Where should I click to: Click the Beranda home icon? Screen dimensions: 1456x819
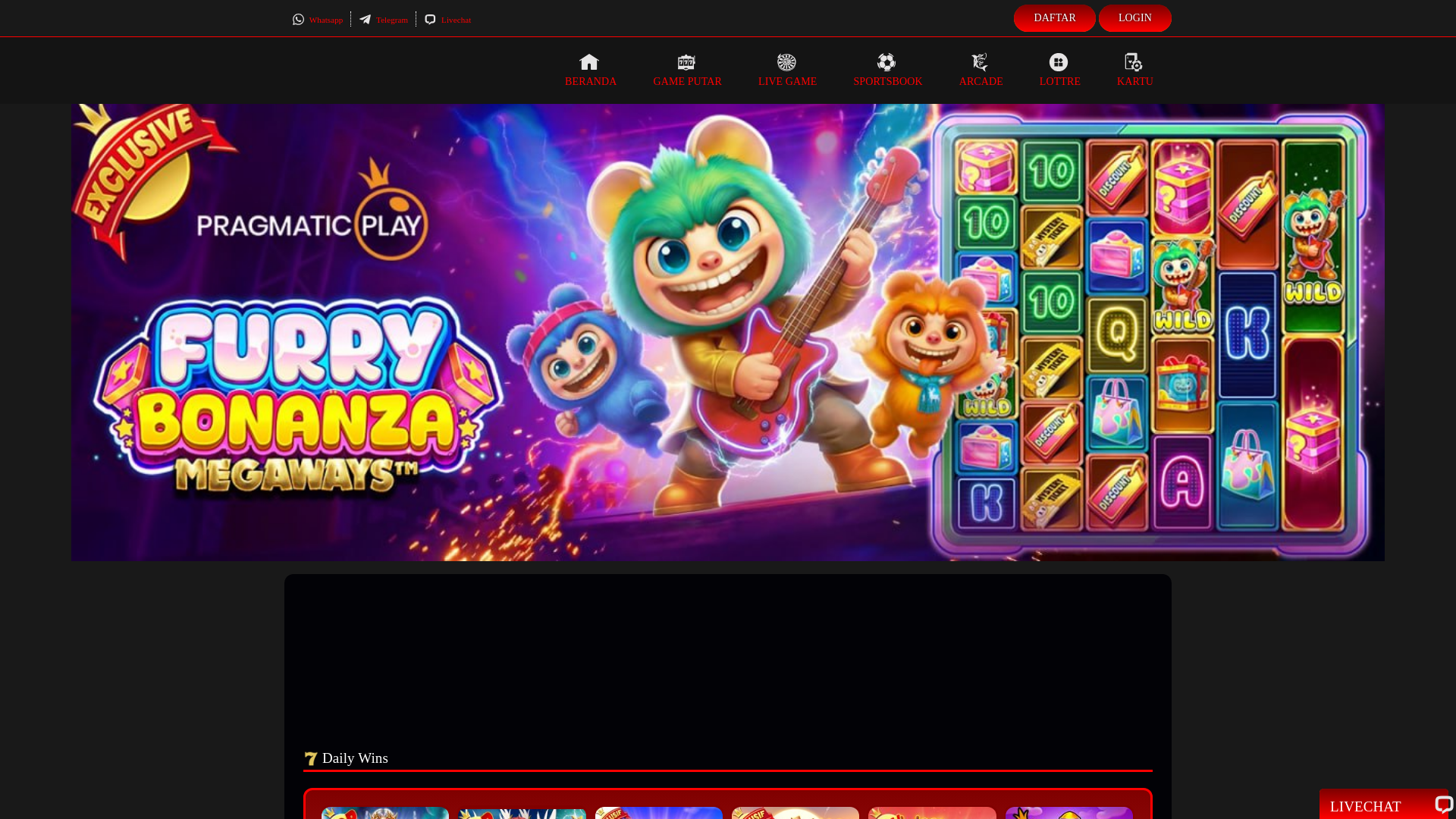pos(589,62)
